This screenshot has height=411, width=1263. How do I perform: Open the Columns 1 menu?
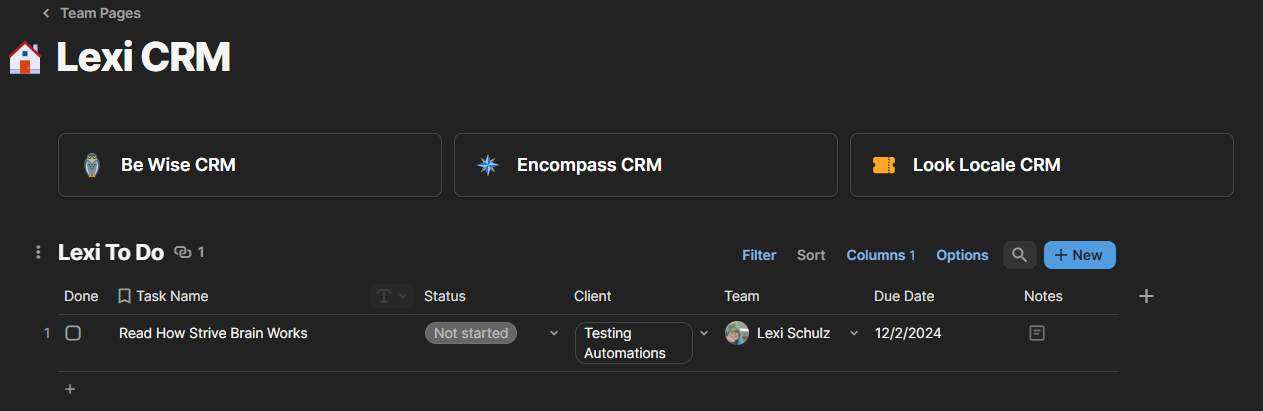[880, 255]
